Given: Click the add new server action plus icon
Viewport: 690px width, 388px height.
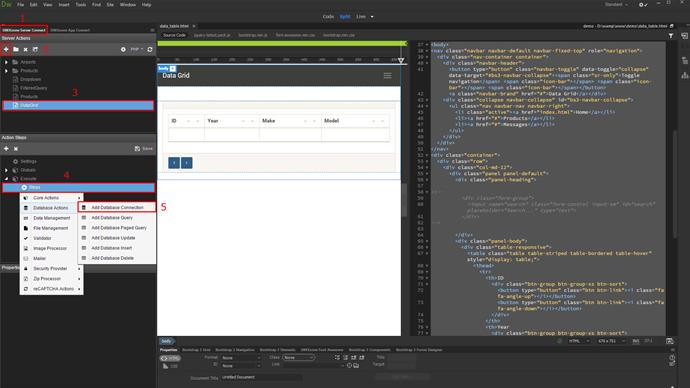Looking at the screenshot, I should click(6, 49).
